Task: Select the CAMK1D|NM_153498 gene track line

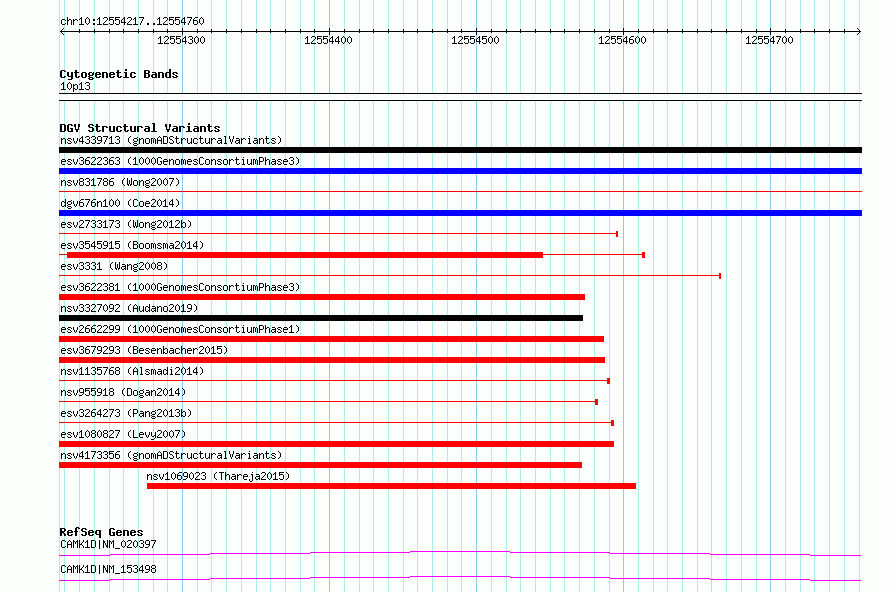Action: click(460, 578)
